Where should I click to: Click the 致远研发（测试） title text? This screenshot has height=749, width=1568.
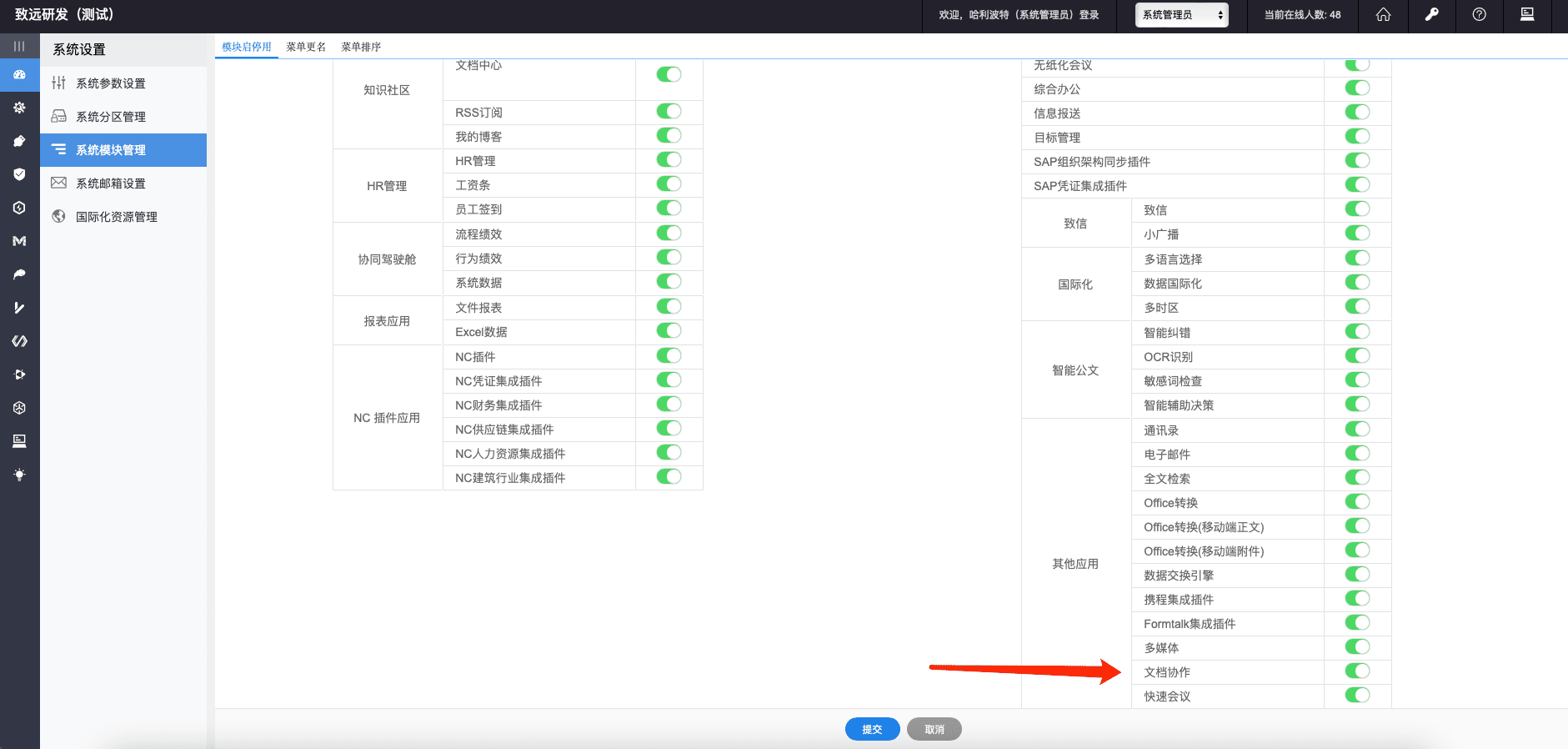(64, 14)
